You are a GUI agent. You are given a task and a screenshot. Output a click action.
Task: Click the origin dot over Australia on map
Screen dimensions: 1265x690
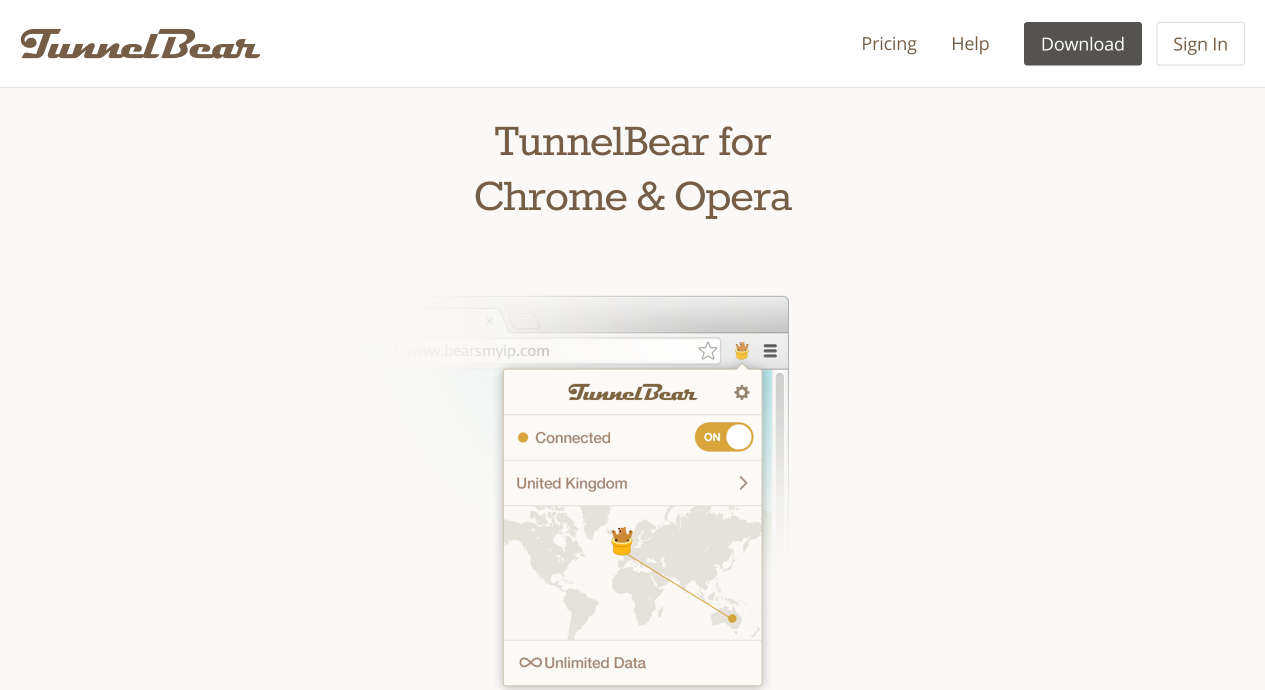tap(732, 619)
